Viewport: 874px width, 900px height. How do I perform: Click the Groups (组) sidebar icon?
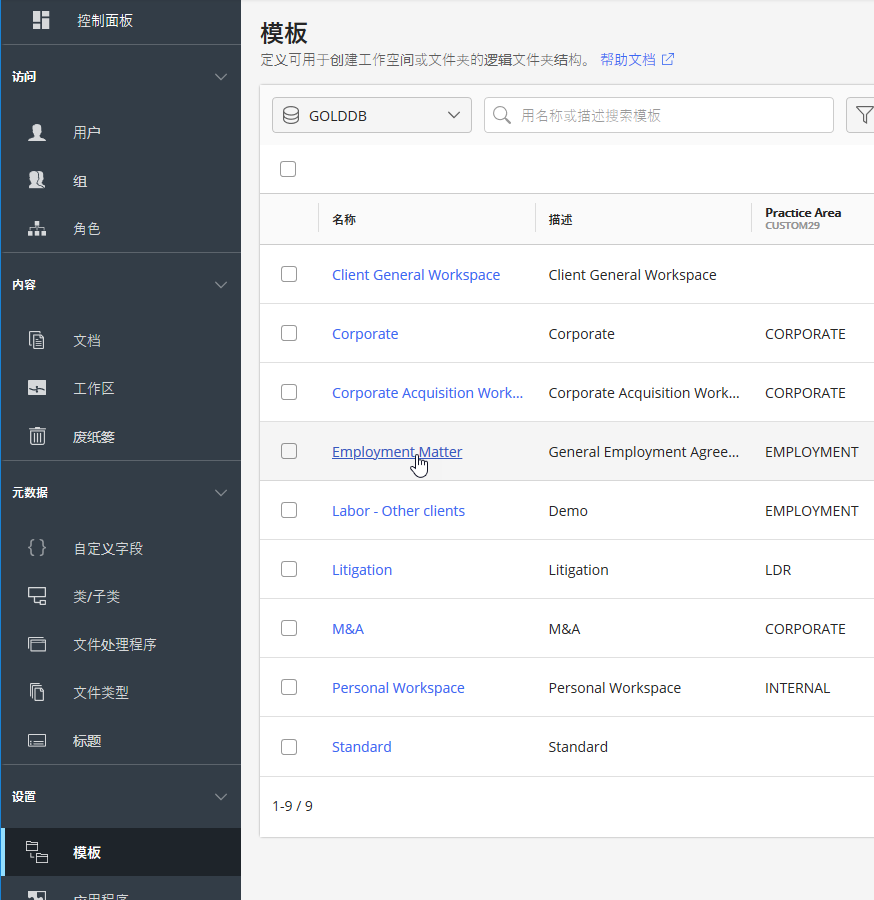[37, 180]
